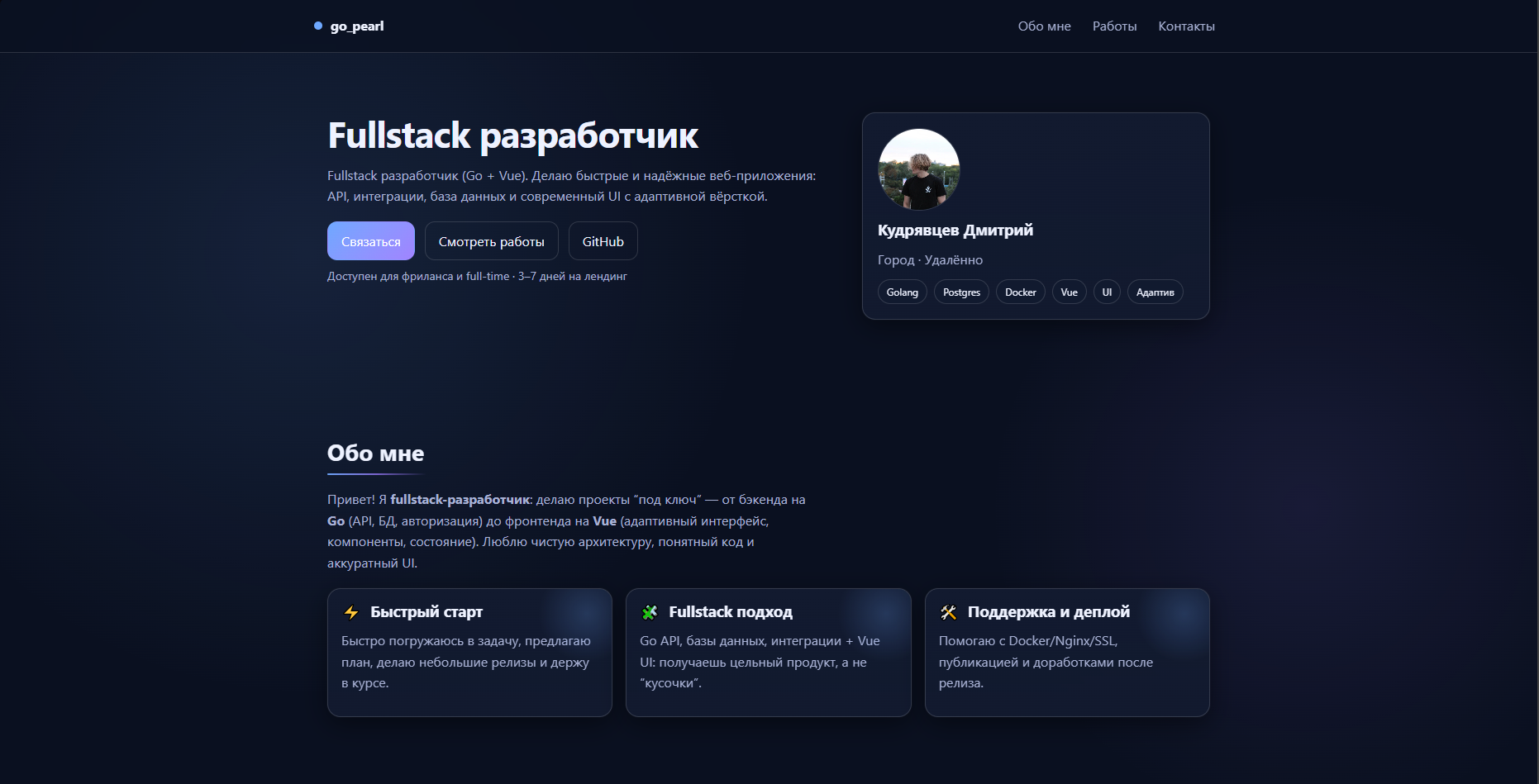Open the Контакты navigation link
Image resolution: width=1539 pixels, height=784 pixels.
[x=1186, y=26]
